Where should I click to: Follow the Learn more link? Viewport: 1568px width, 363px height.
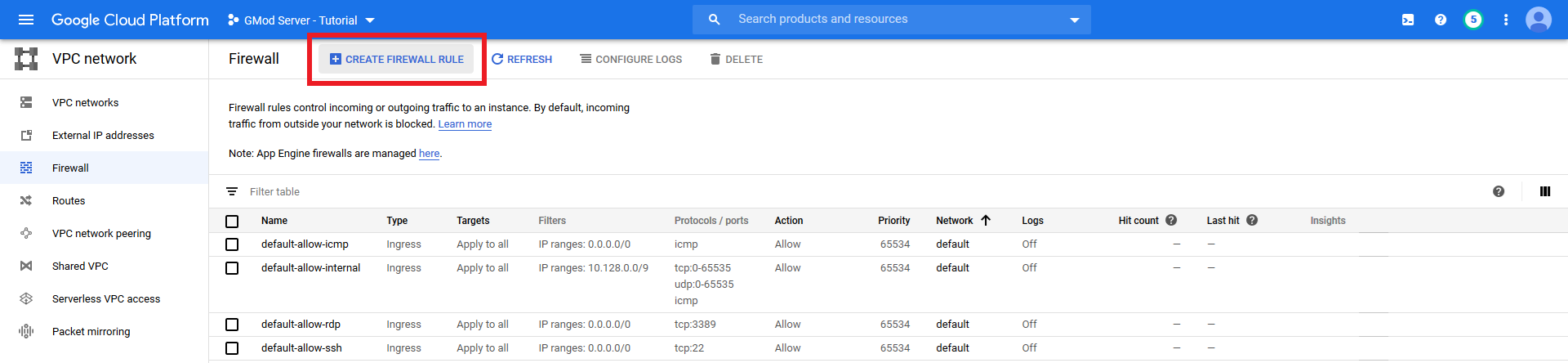(x=465, y=124)
